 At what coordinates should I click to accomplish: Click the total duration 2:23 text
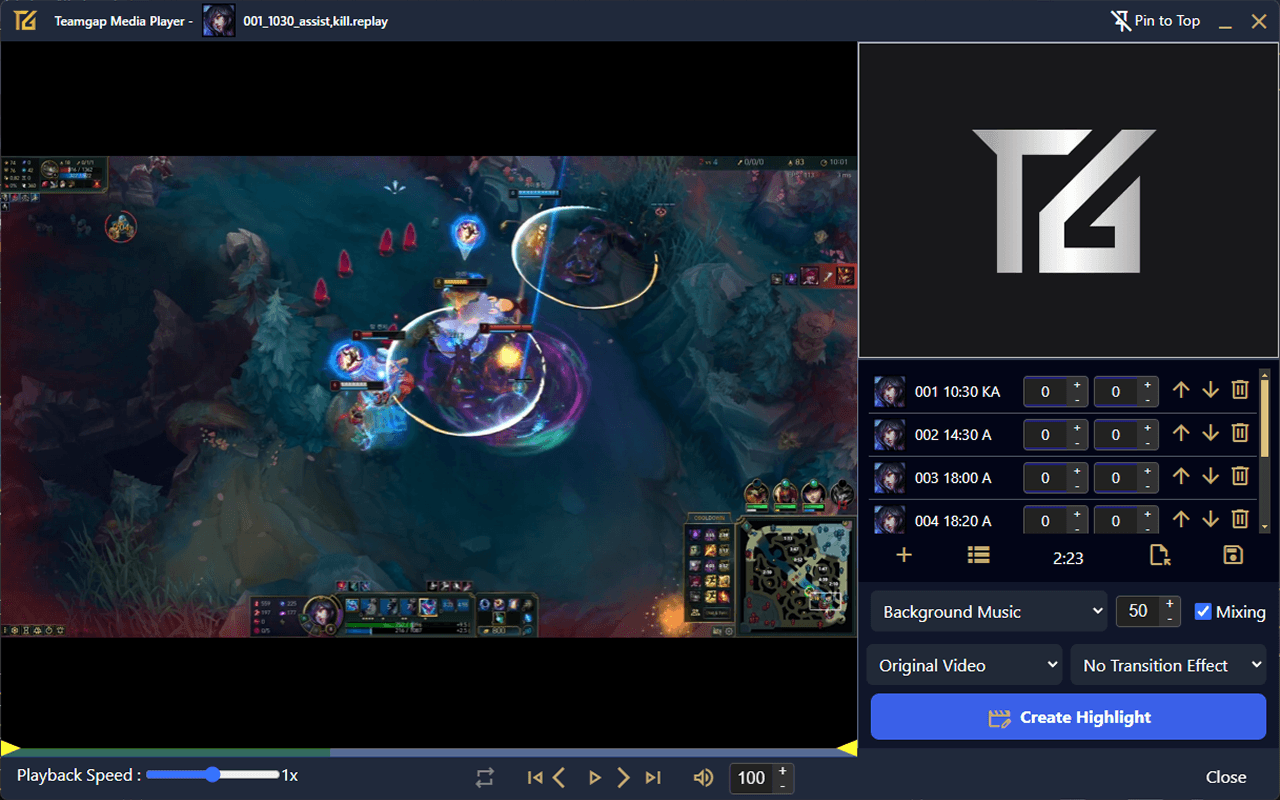pos(1068,558)
